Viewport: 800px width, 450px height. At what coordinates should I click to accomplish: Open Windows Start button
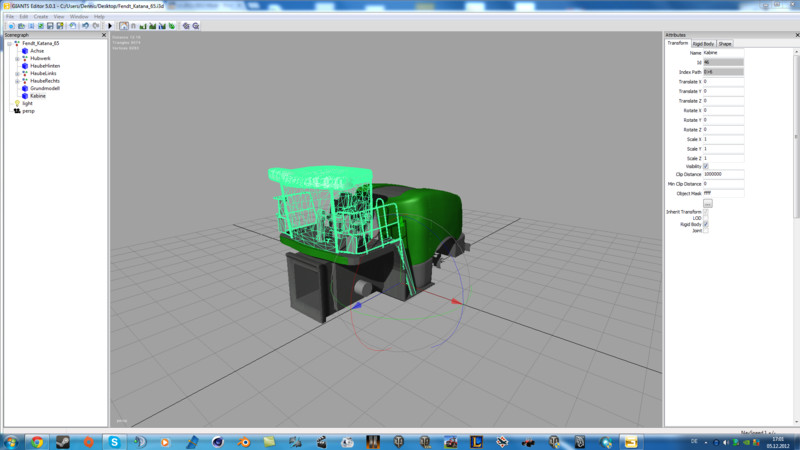[x=11, y=442]
